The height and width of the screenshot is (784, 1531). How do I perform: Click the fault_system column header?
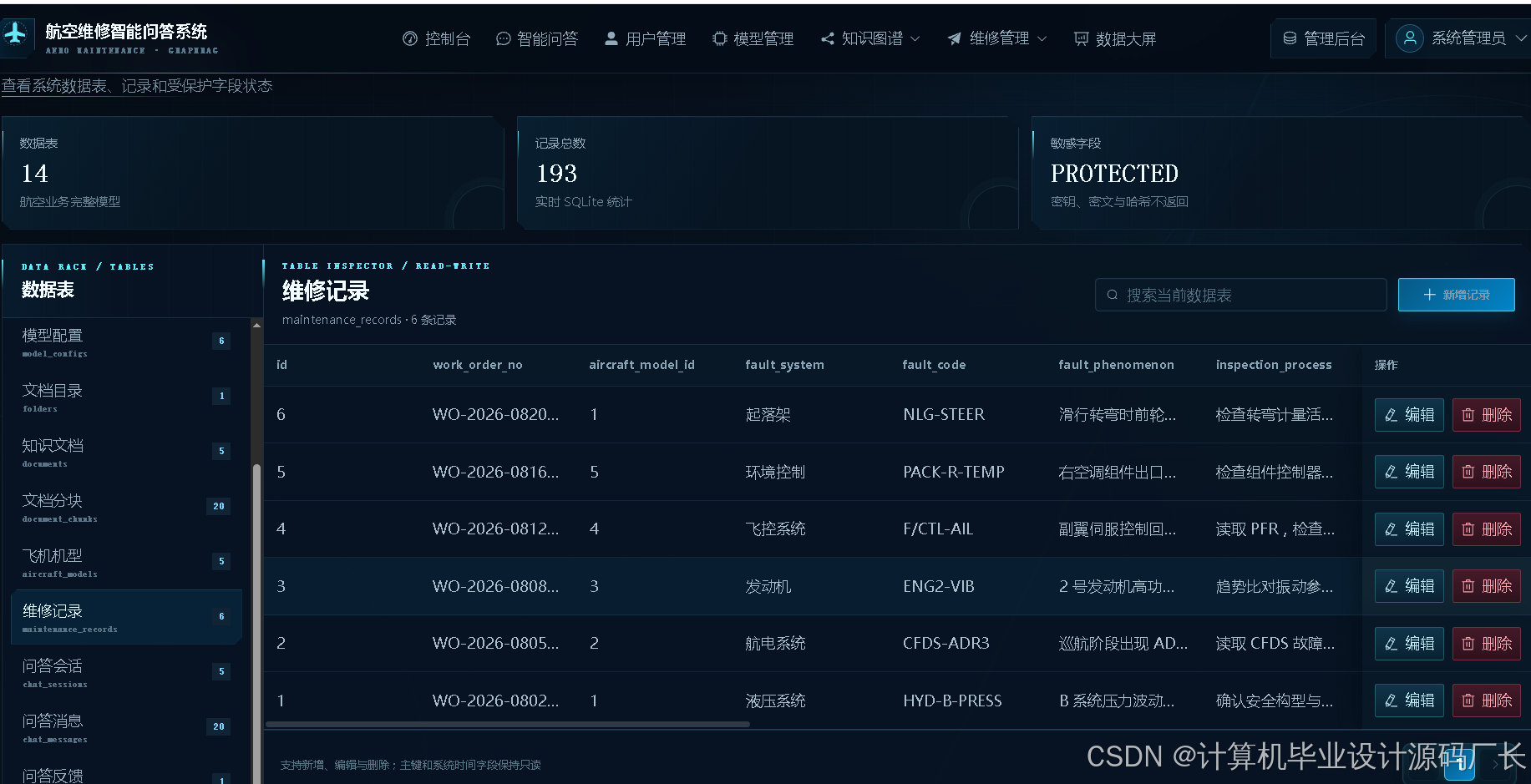coord(784,365)
